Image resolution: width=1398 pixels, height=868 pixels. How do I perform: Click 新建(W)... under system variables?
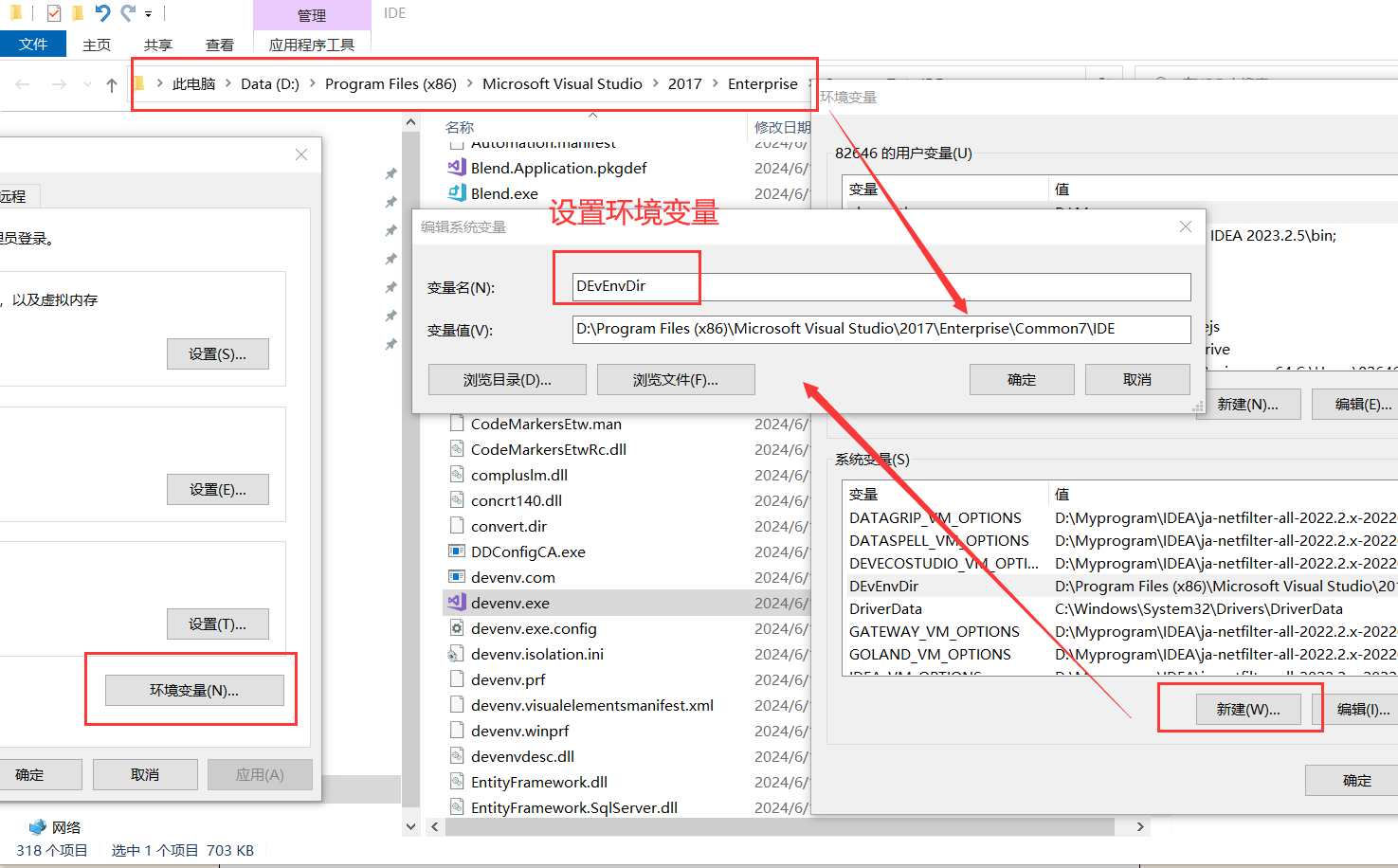[x=1248, y=709]
